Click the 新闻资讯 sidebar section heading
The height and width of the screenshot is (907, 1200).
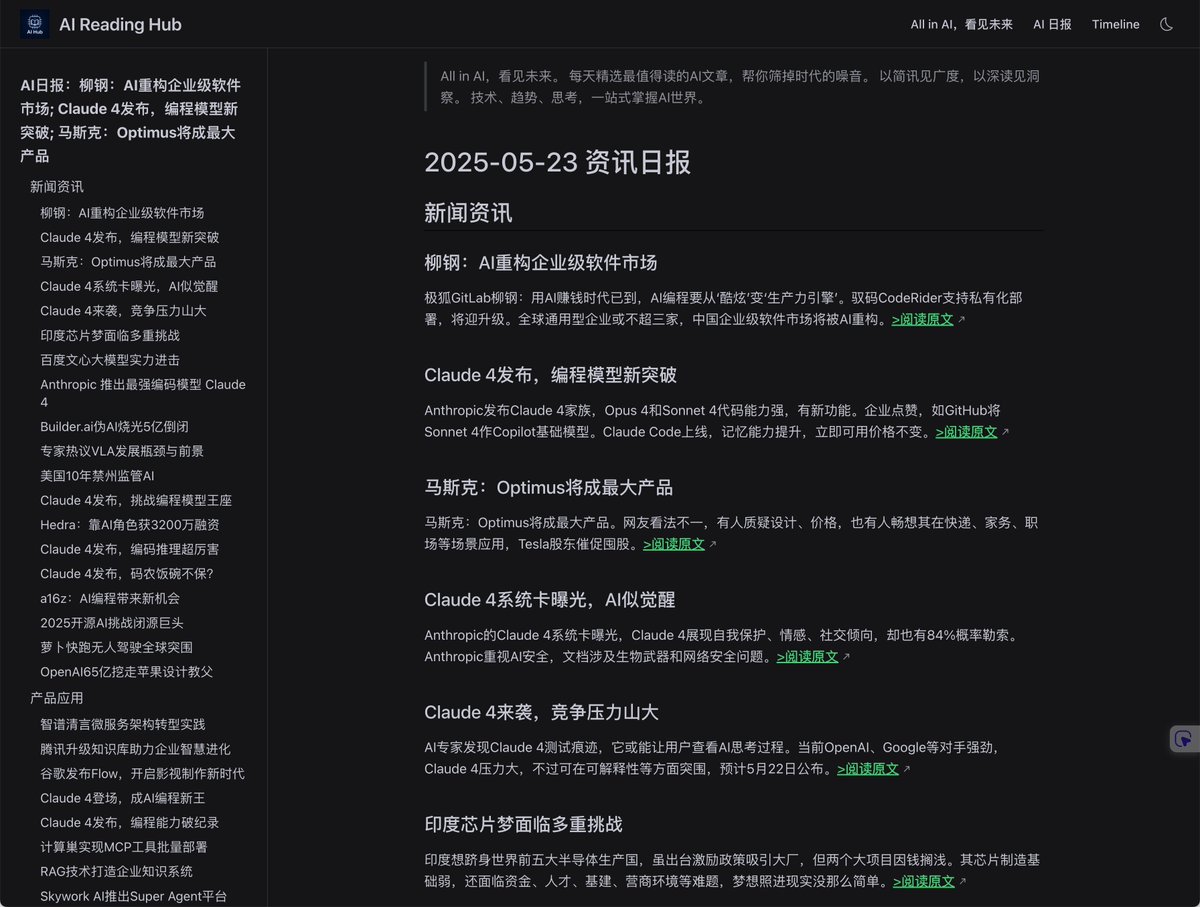[59, 186]
